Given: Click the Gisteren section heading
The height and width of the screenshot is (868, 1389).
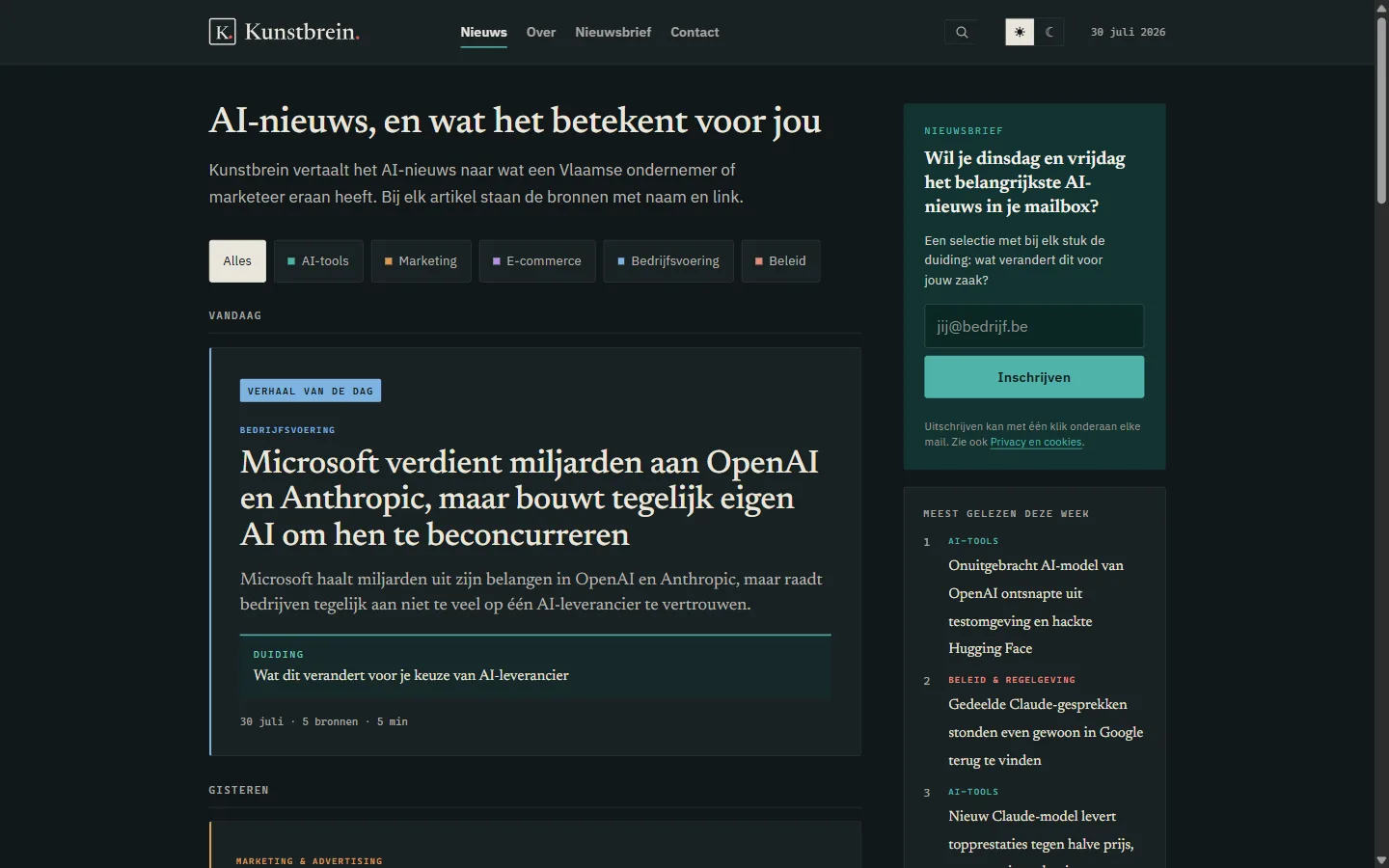Looking at the screenshot, I should (239, 790).
